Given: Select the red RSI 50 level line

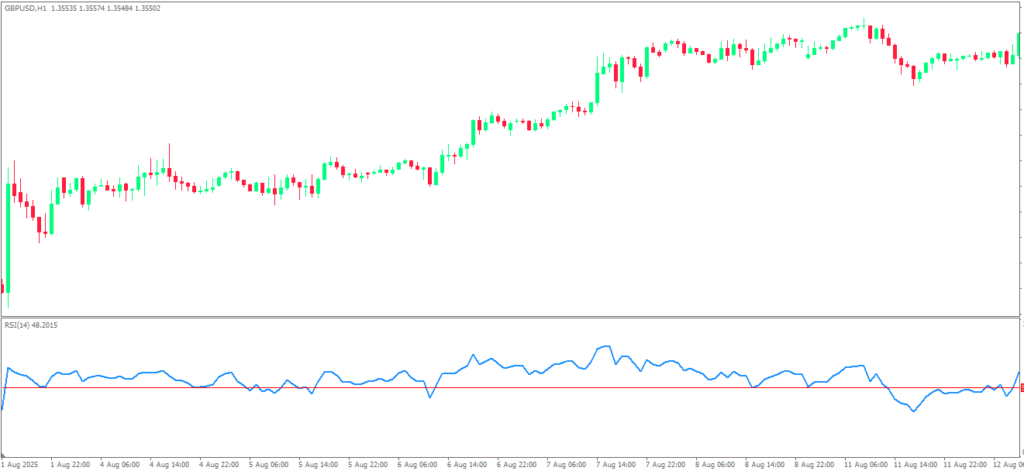Looking at the screenshot, I should click(500, 388).
